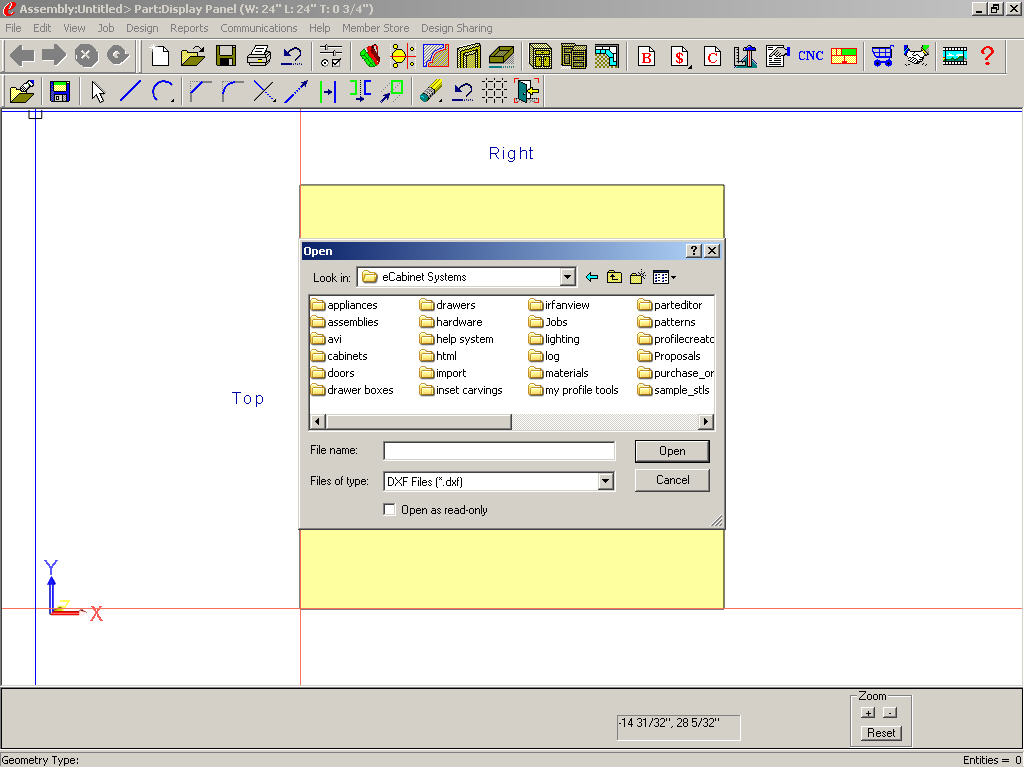Click the CNC output icon
The height and width of the screenshot is (768, 1024).
810,56
